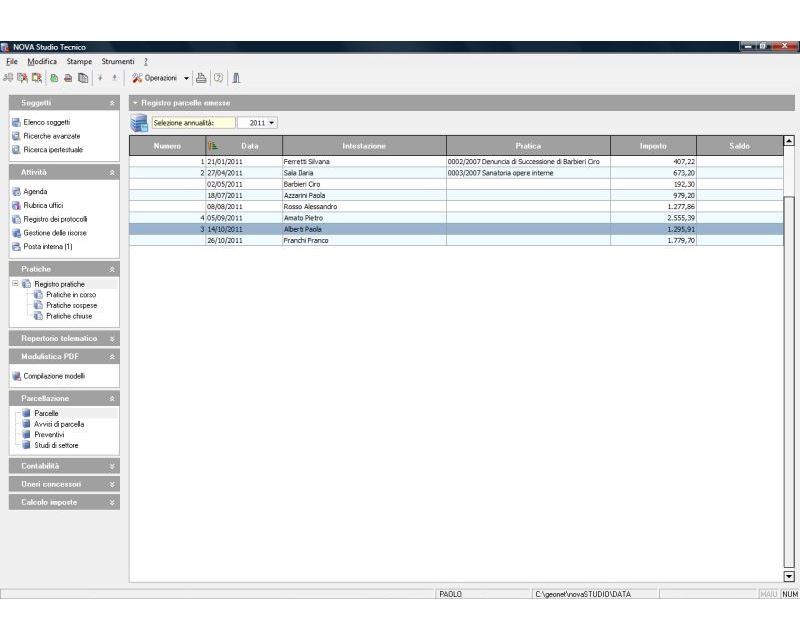
Task: Click the sort icon in the Data header
Action: (213, 146)
